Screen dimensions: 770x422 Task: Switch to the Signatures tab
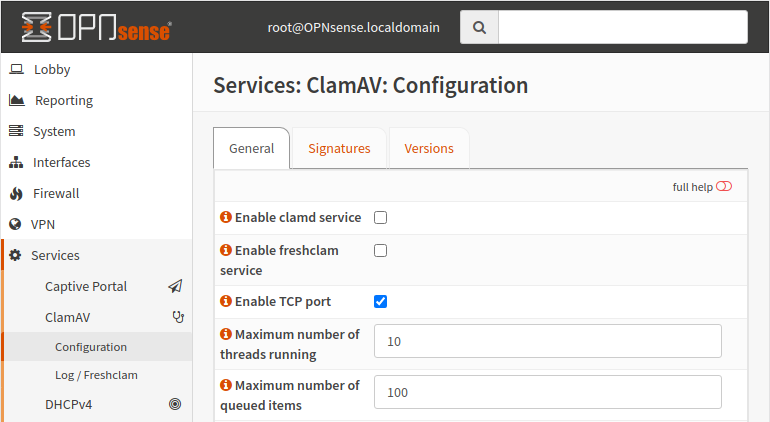[x=339, y=148]
